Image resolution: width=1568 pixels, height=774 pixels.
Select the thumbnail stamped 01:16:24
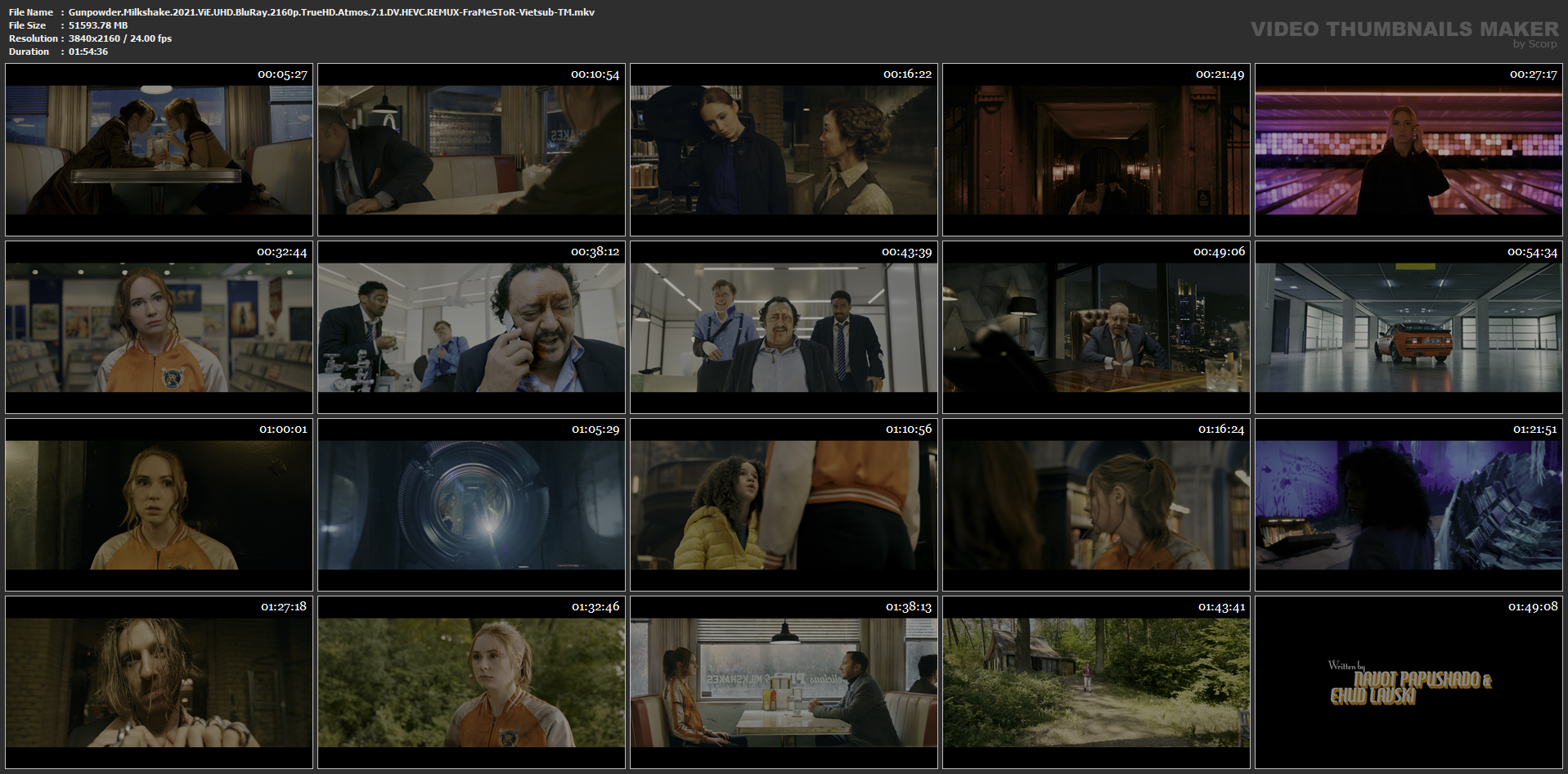point(1096,505)
